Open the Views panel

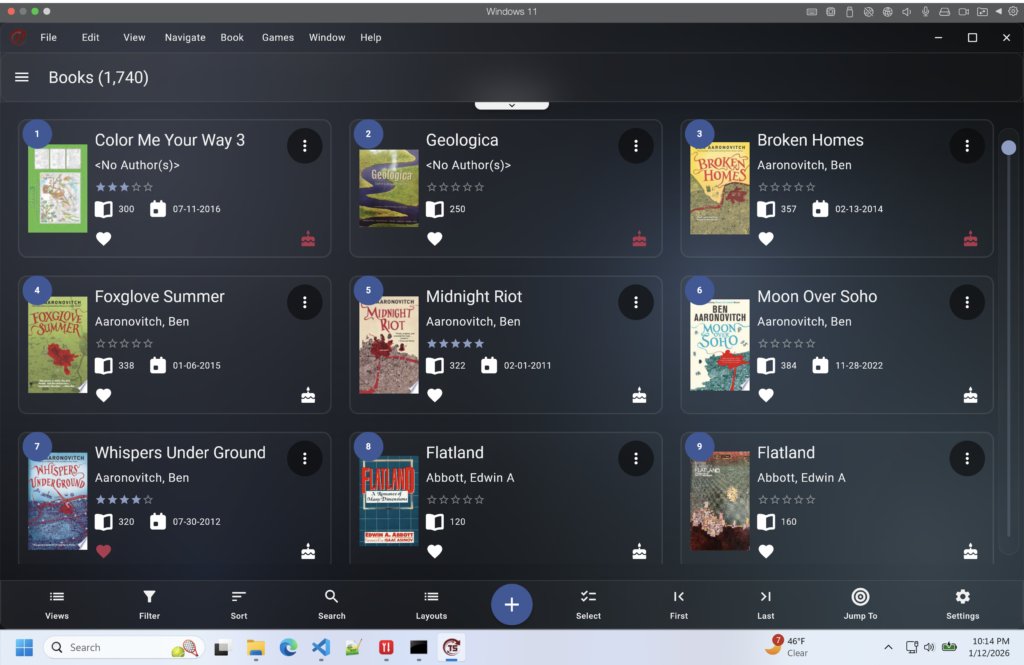click(57, 604)
